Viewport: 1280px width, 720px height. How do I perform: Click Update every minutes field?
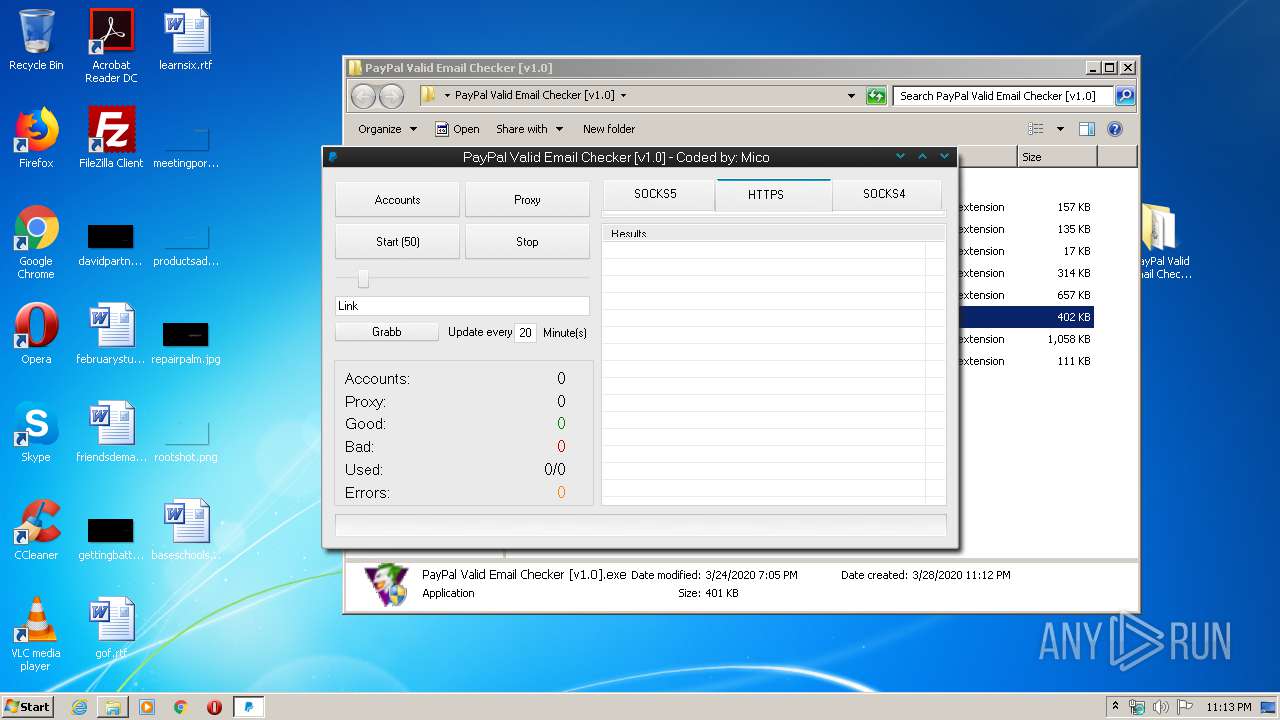[525, 332]
